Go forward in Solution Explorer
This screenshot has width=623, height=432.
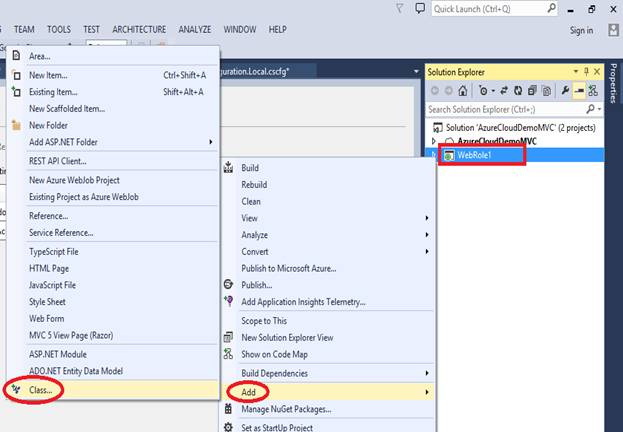449,91
